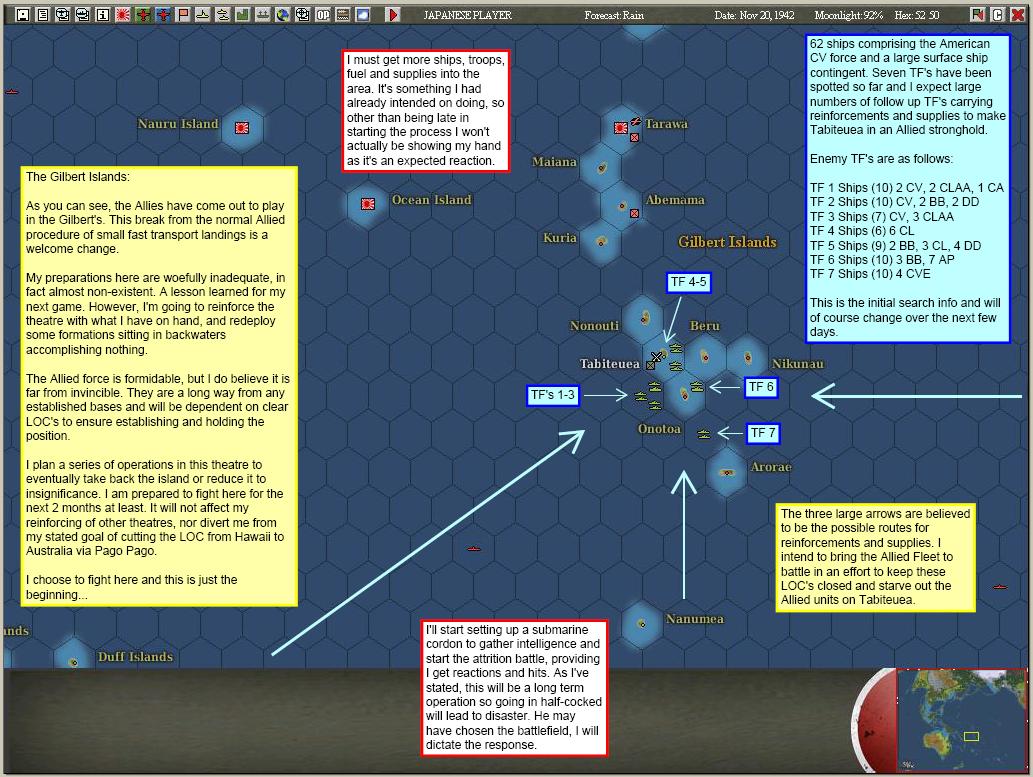This screenshot has width=1033, height=777.
Task: Click the Japanese rising sun flag icon
Action: point(123,14)
